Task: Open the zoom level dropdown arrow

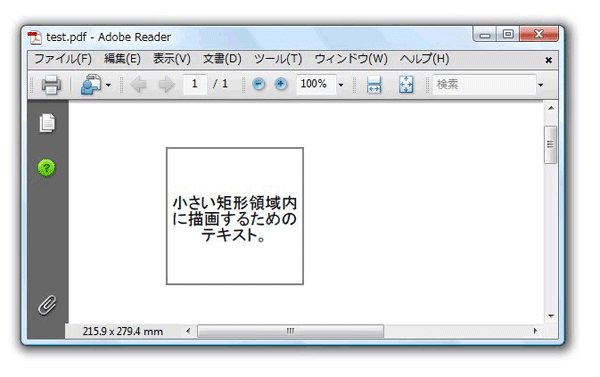Action: 341,85
